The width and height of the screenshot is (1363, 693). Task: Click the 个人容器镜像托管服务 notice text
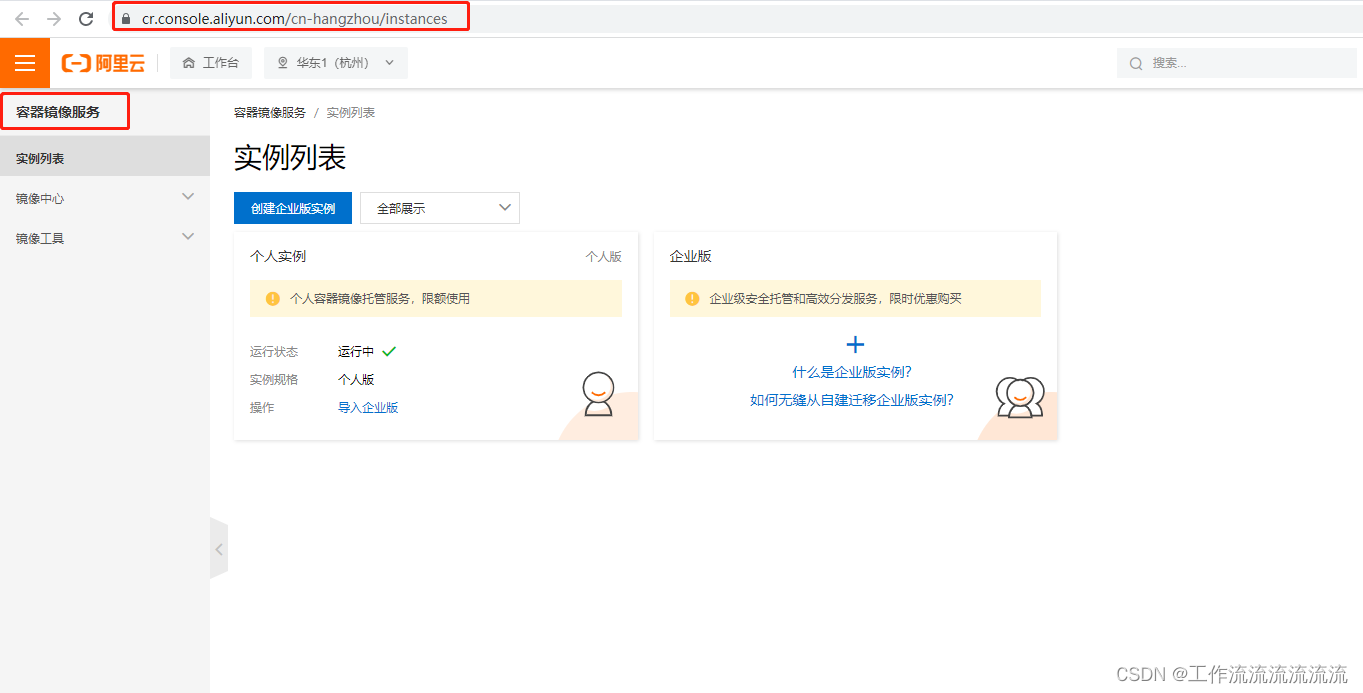tap(380, 298)
